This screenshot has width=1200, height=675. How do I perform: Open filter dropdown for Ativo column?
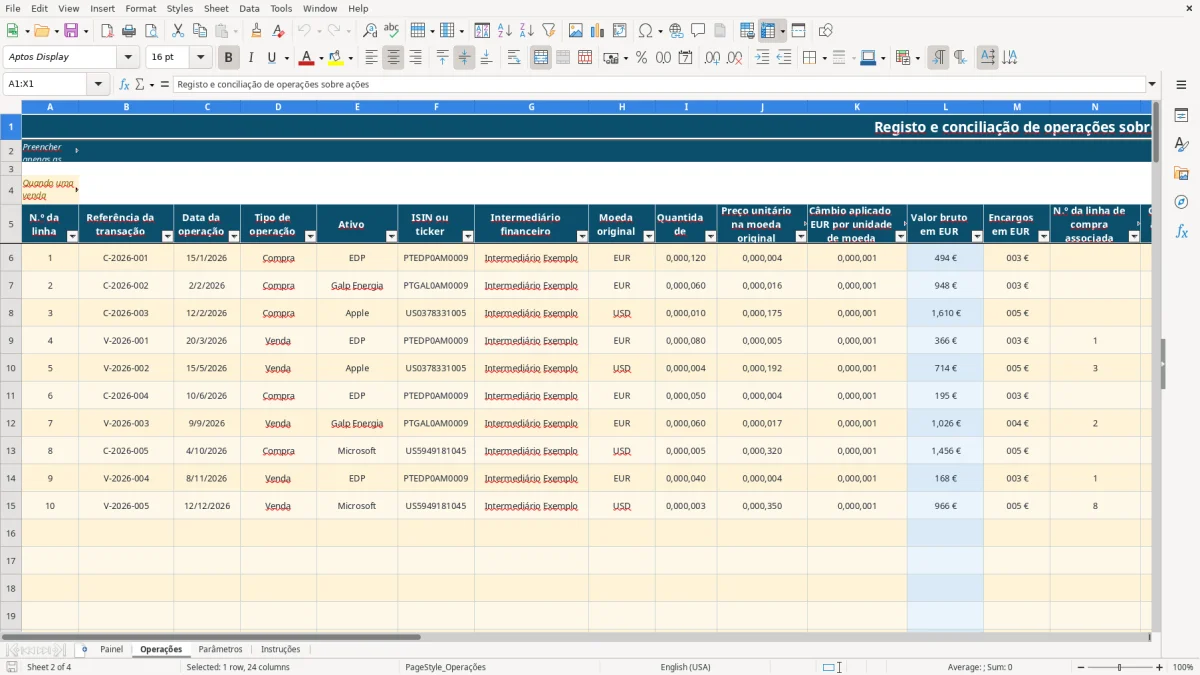click(391, 237)
